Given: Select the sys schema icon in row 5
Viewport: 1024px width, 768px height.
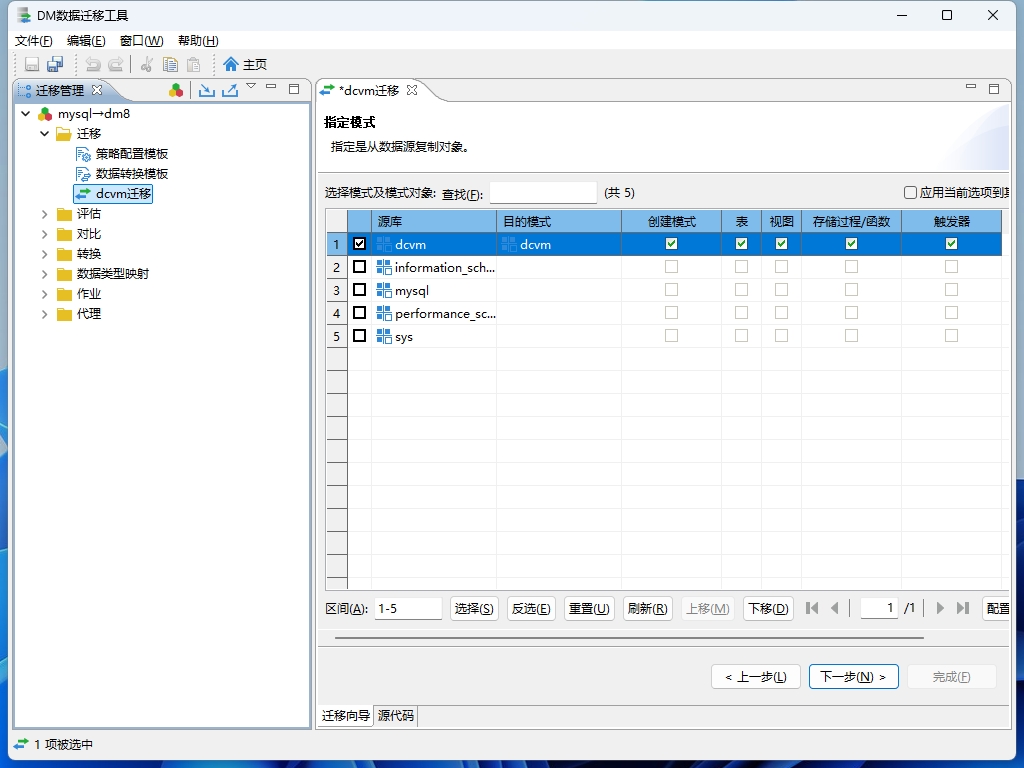Looking at the screenshot, I should (384, 336).
